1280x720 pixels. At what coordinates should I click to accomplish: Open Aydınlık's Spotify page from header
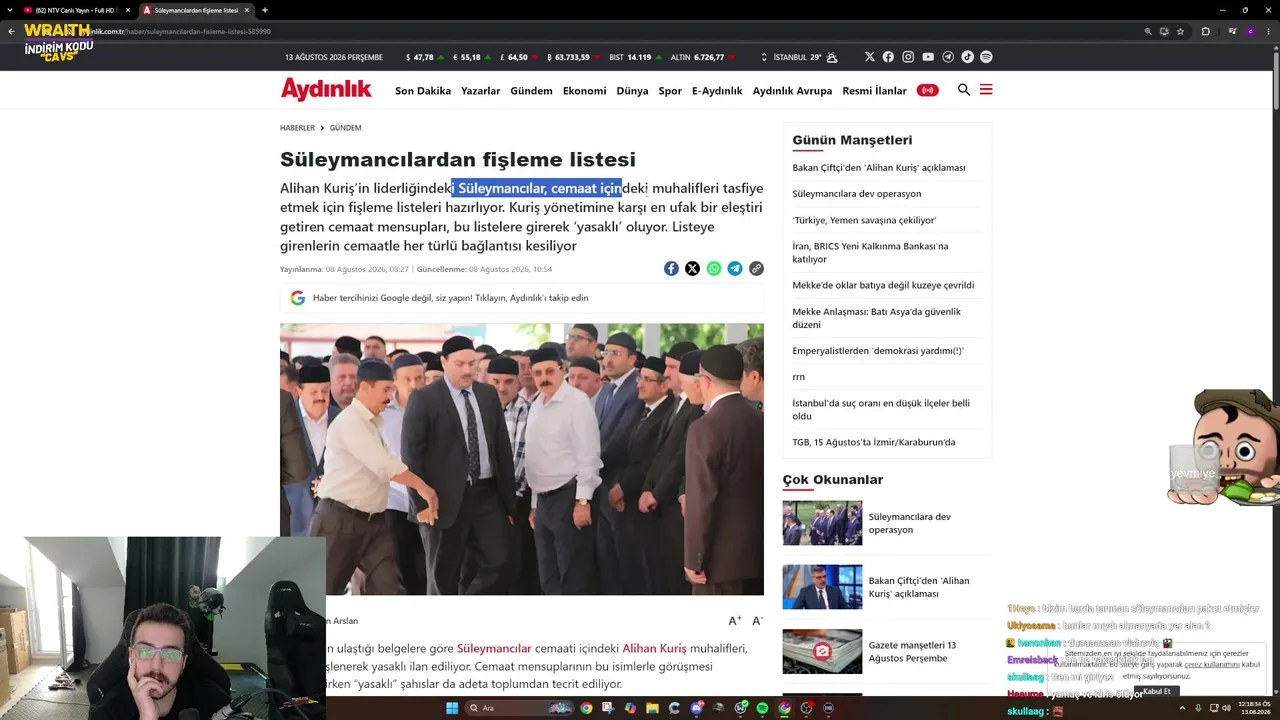point(986,57)
